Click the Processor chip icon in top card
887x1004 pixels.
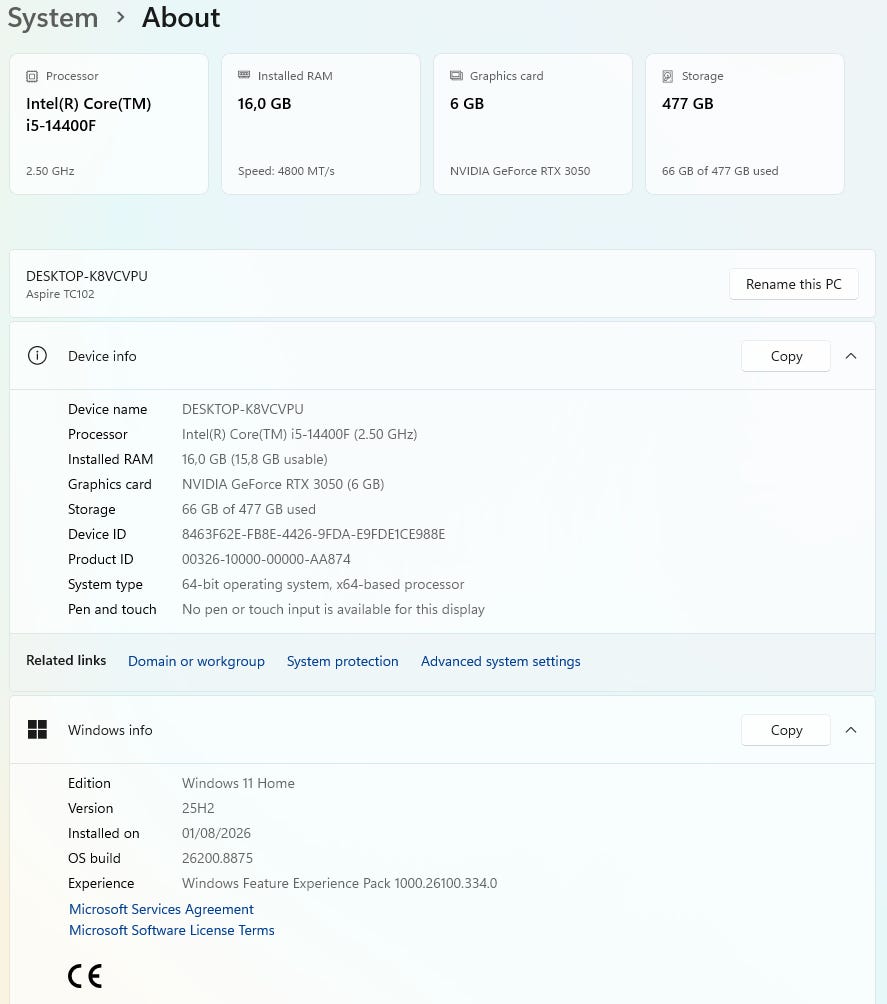(x=32, y=76)
